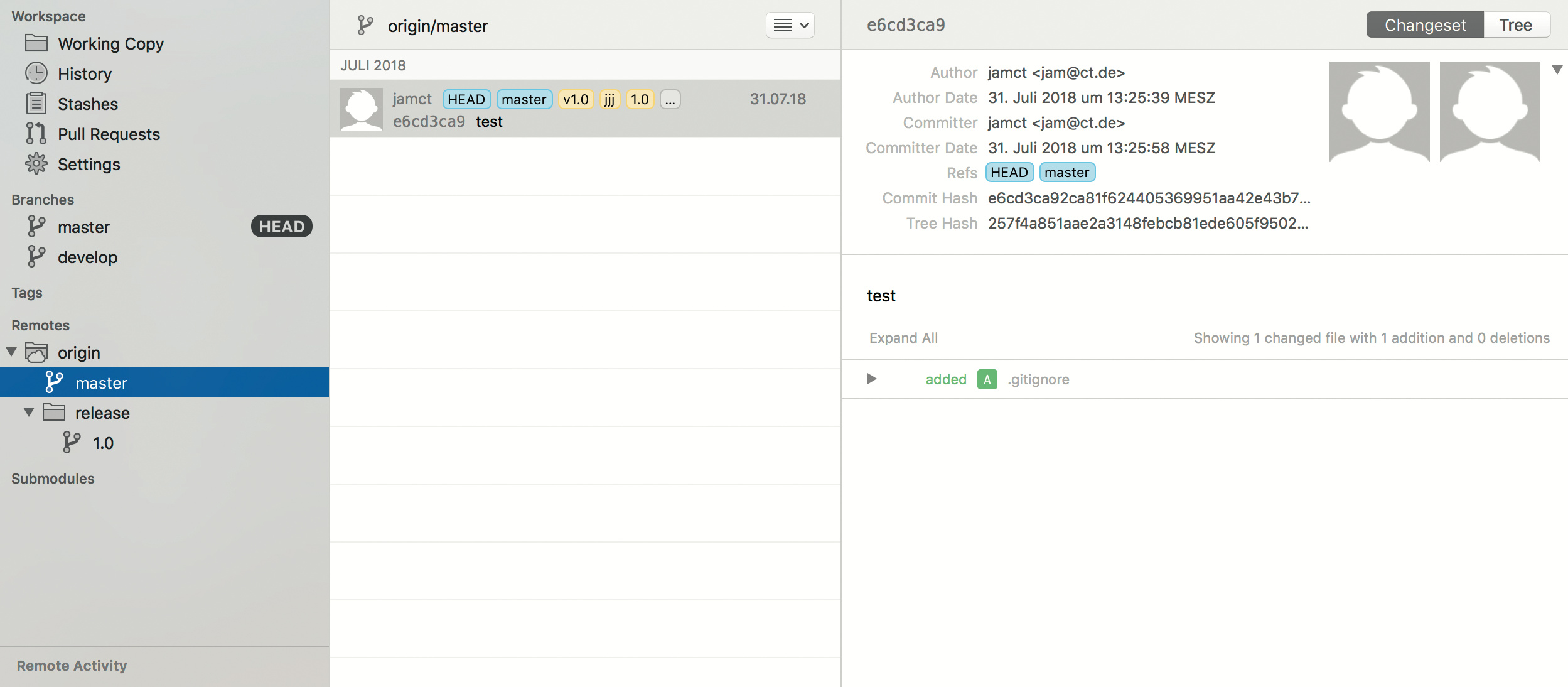The width and height of the screenshot is (1568, 687).
Task: Collapse commit details with top-right triangle
Action: pyautogui.click(x=1557, y=70)
